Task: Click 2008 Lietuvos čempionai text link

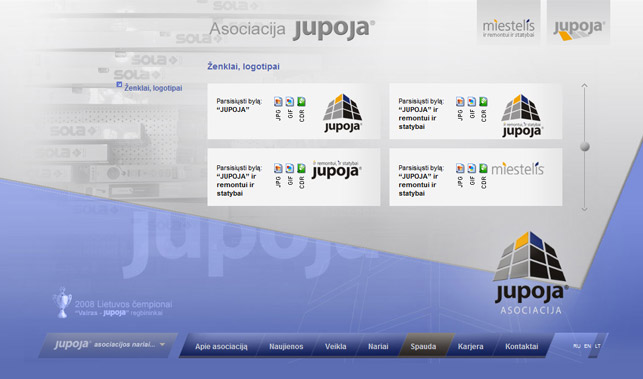Action: tap(123, 304)
